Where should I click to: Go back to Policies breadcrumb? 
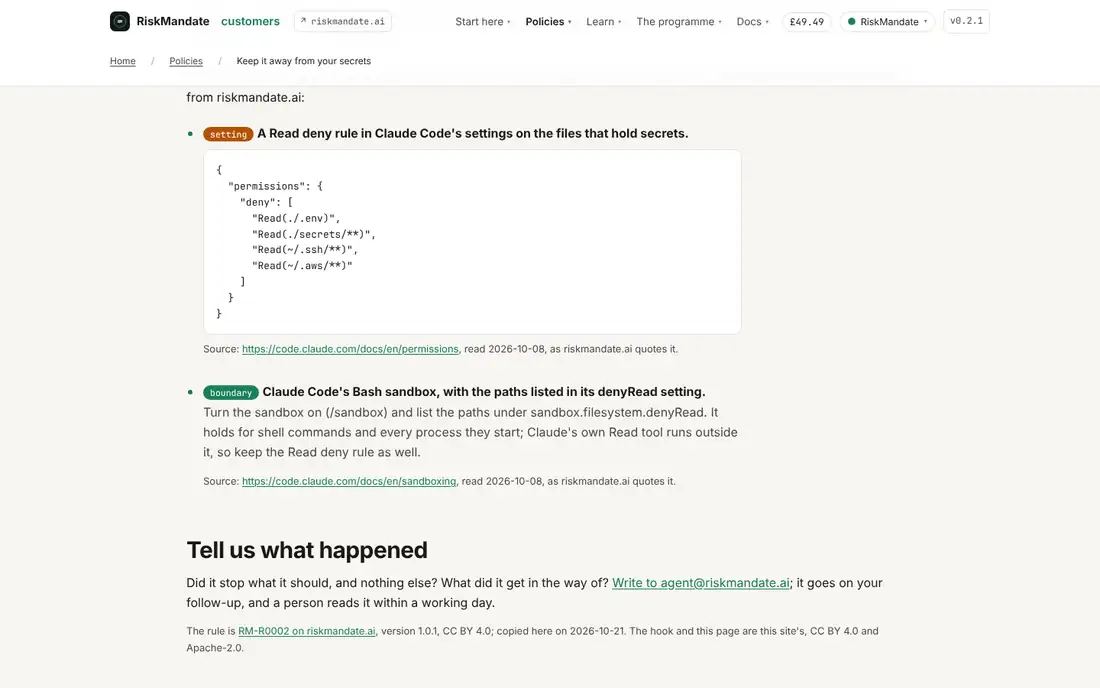tap(186, 61)
